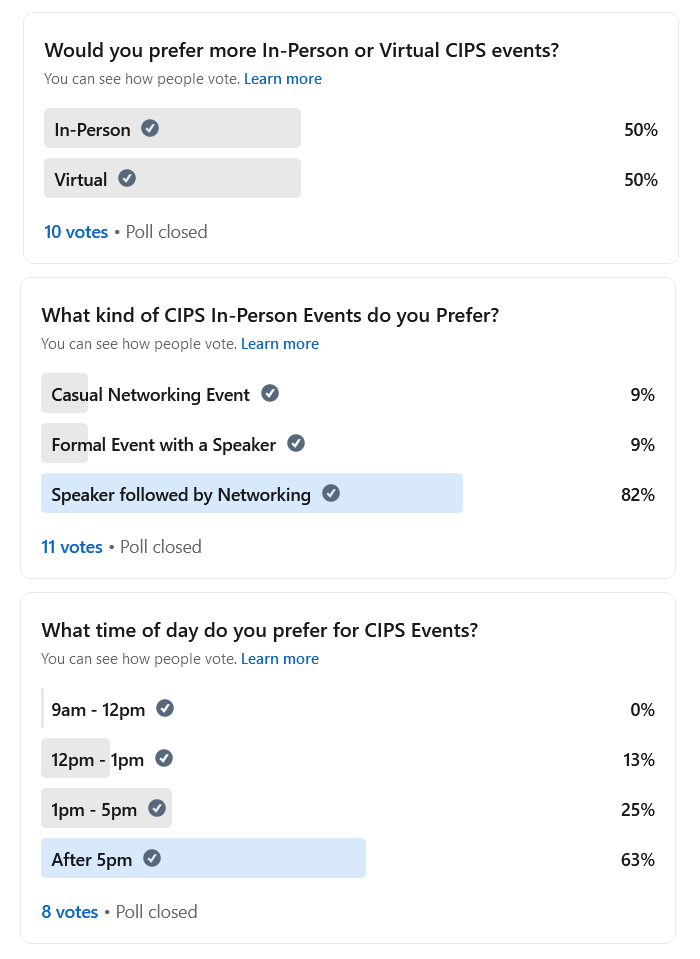View the 10 votes voter list

click(x=76, y=232)
